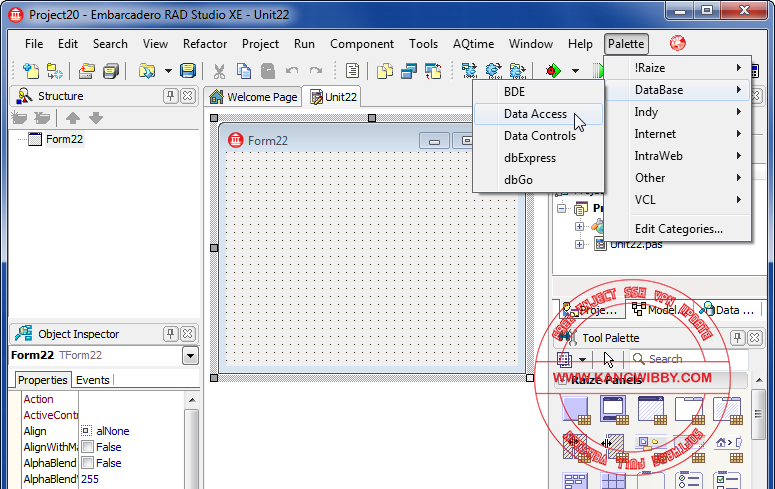Click the Redo arrow icon

(x=316, y=71)
